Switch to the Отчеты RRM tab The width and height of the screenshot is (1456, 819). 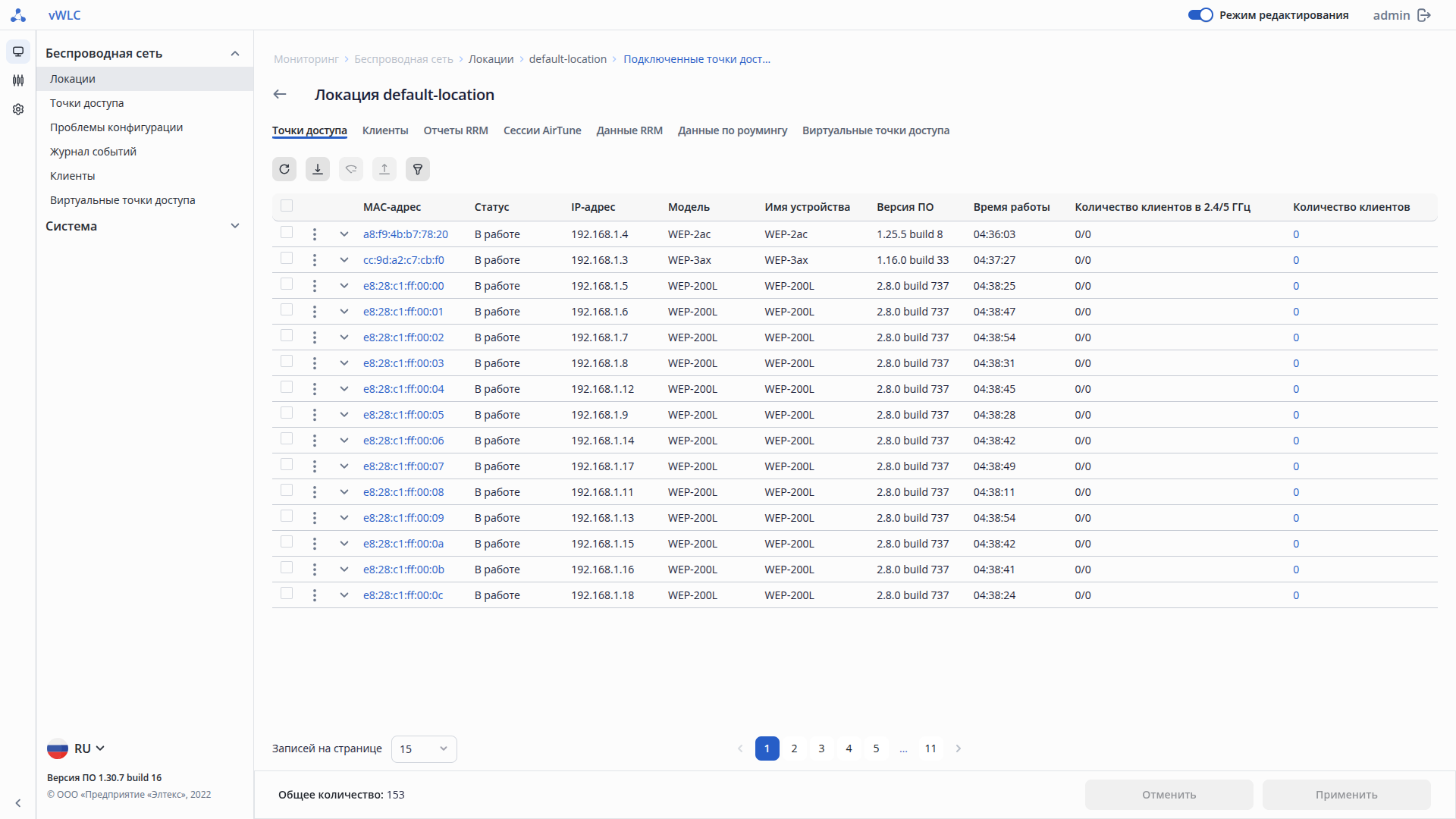456,130
